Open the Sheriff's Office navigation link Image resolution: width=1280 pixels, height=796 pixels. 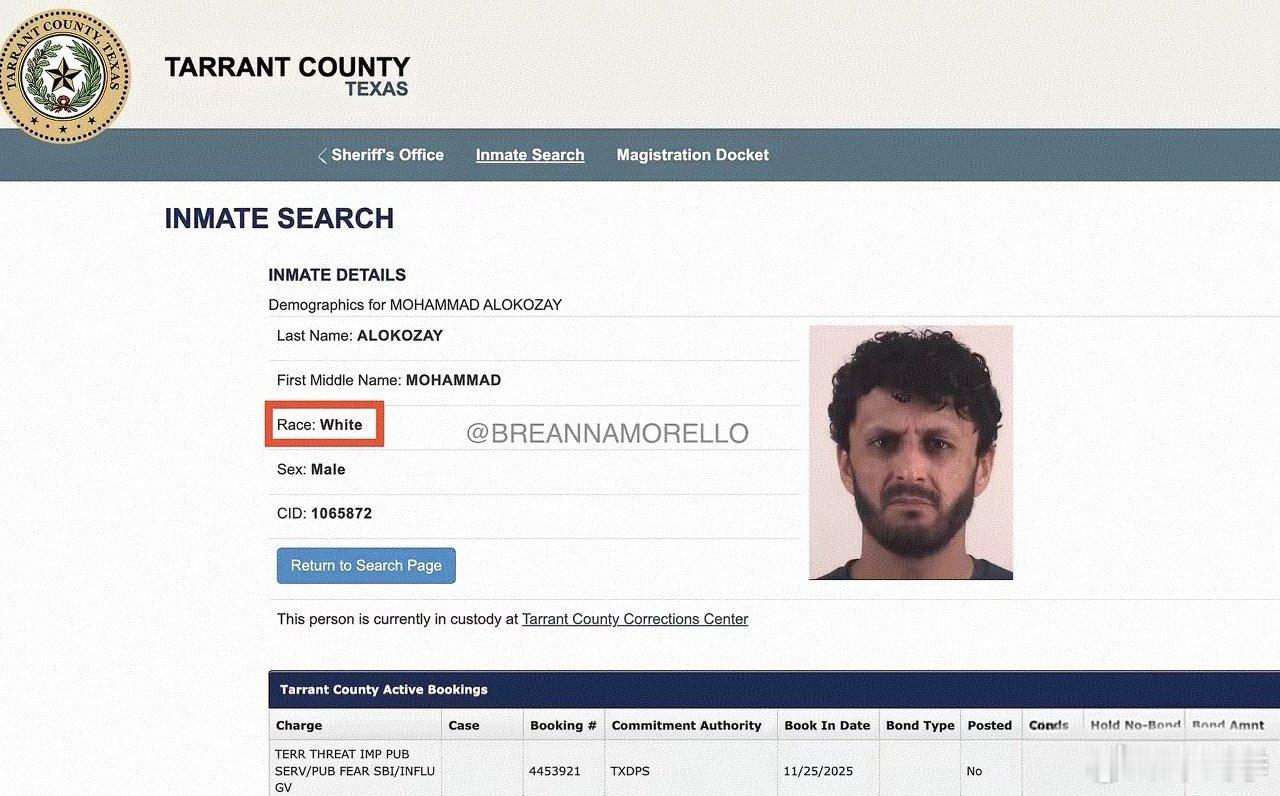(387, 155)
